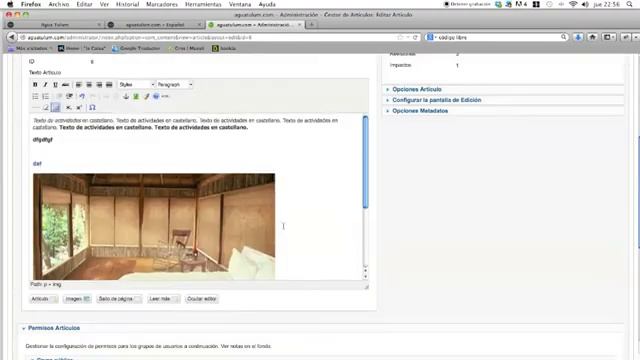Viewport: 640px width, 360px height.
Task: Toggle italic formatting in the editor
Action: (45, 84)
